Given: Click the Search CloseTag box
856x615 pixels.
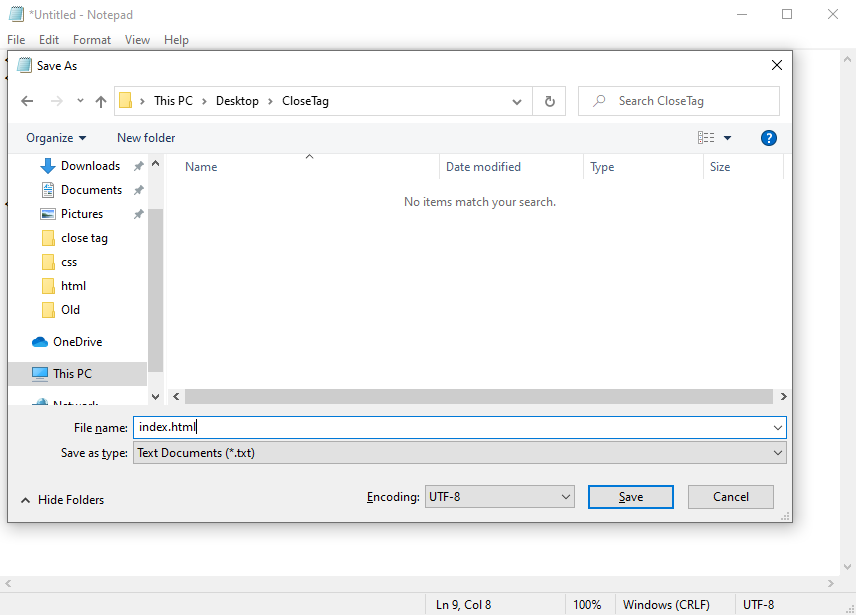Looking at the screenshot, I should coord(679,101).
